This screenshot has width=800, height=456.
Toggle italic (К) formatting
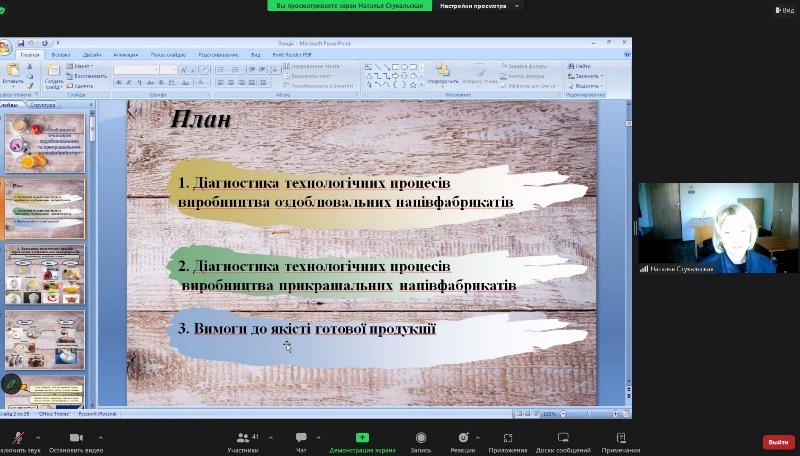(129, 82)
